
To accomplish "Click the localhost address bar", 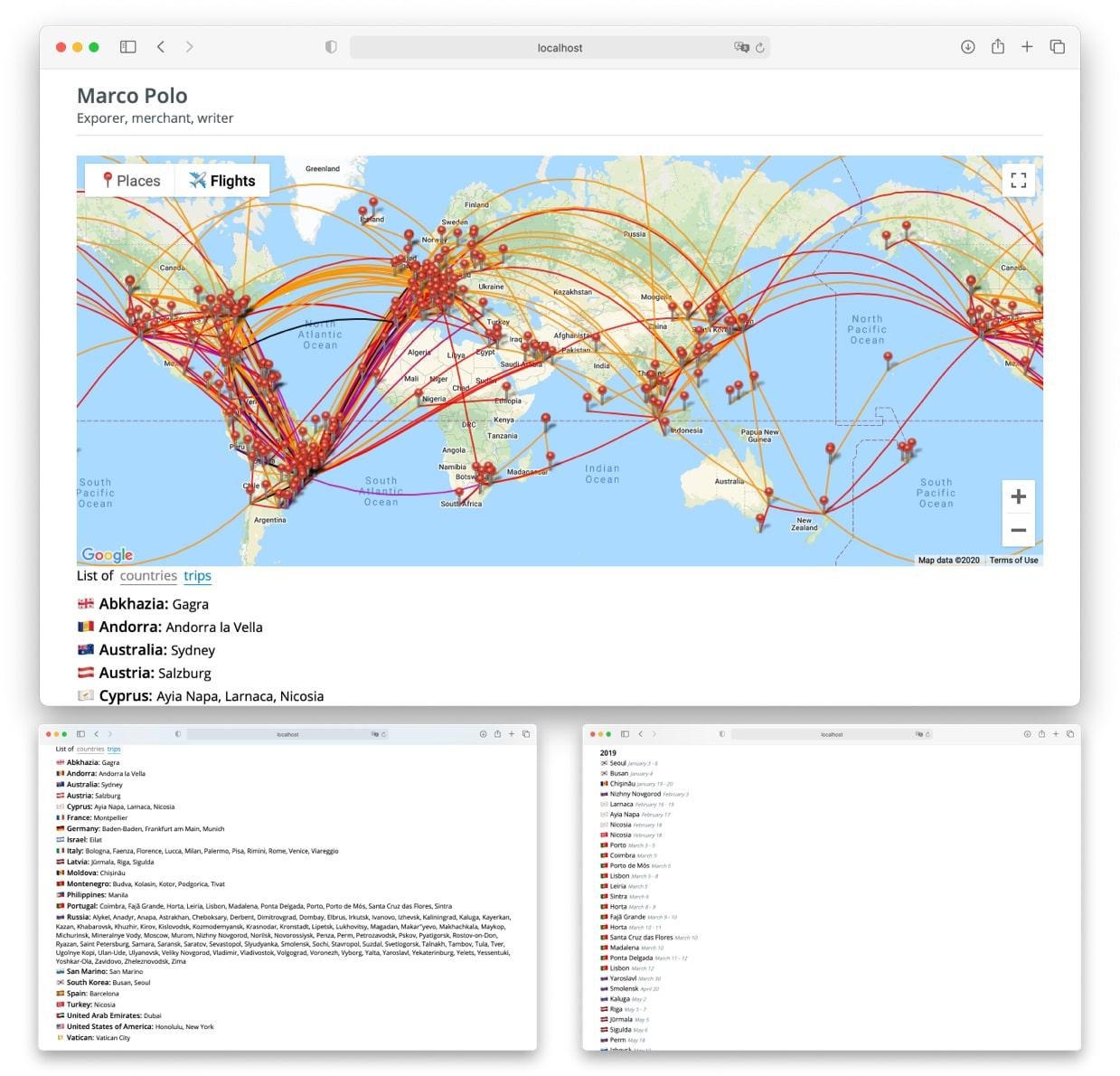I will click(x=560, y=48).
